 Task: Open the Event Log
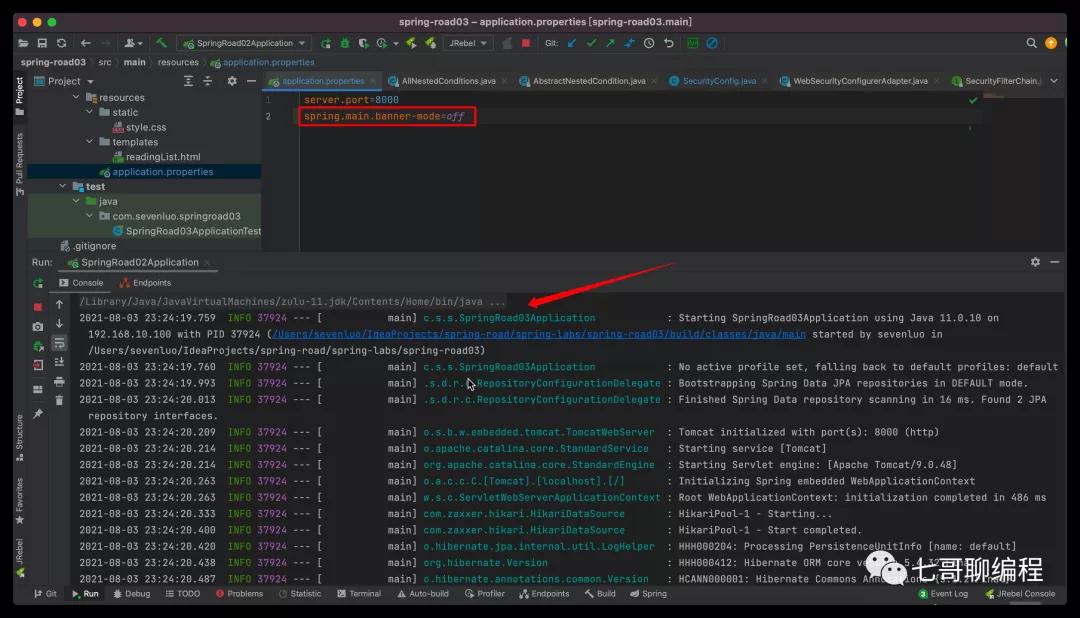pyautogui.click(x=943, y=594)
